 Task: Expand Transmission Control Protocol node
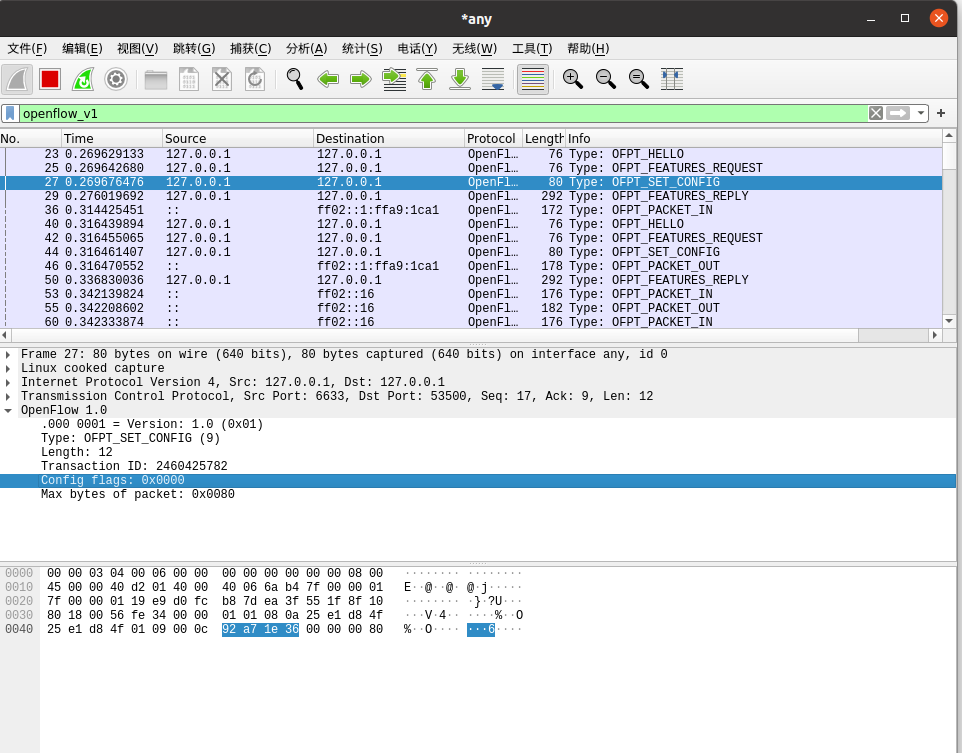click(8, 397)
